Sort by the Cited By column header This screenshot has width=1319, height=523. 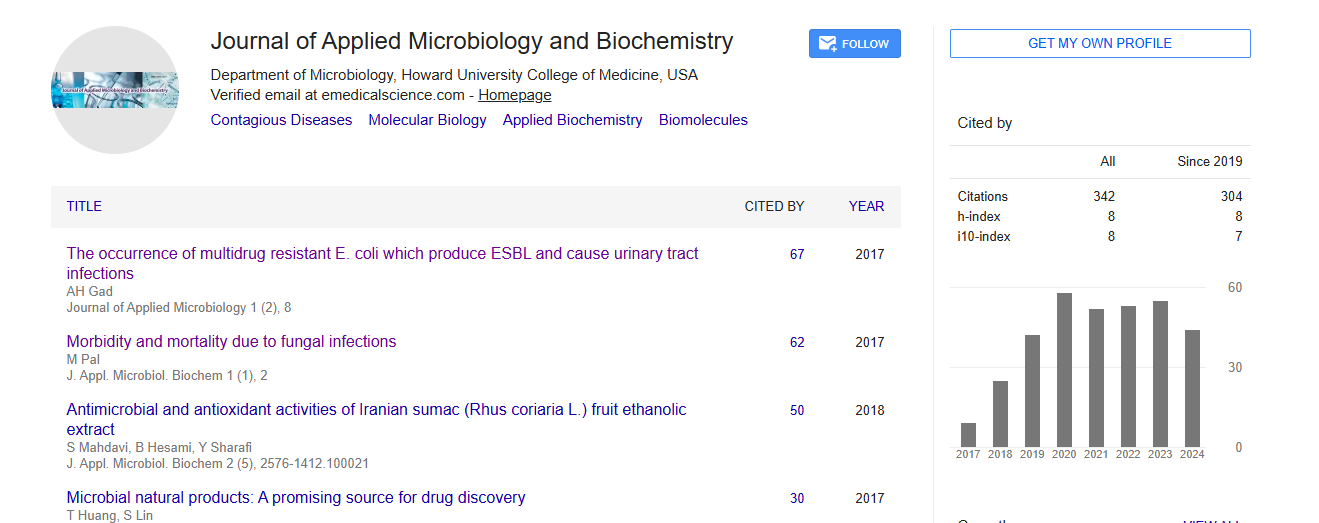pyautogui.click(x=774, y=207)
